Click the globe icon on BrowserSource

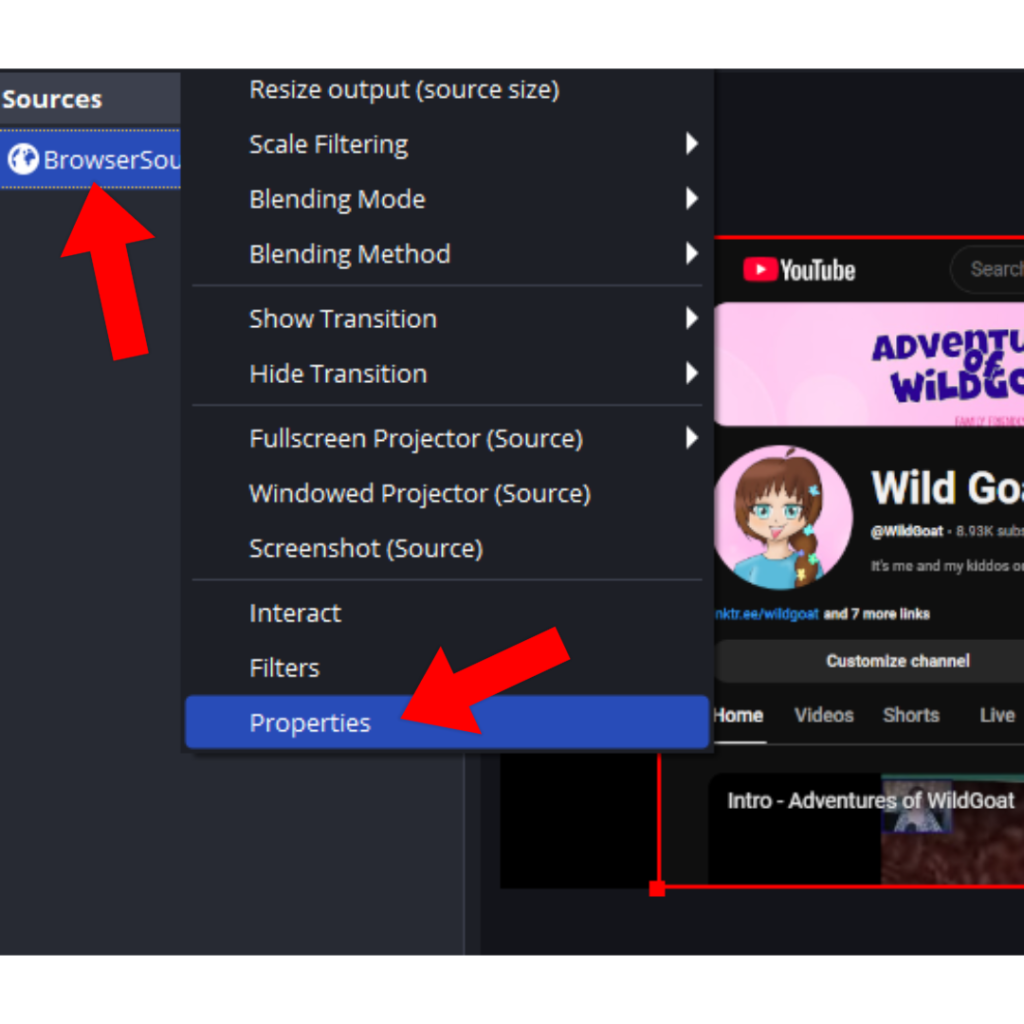tap(23, 158)
